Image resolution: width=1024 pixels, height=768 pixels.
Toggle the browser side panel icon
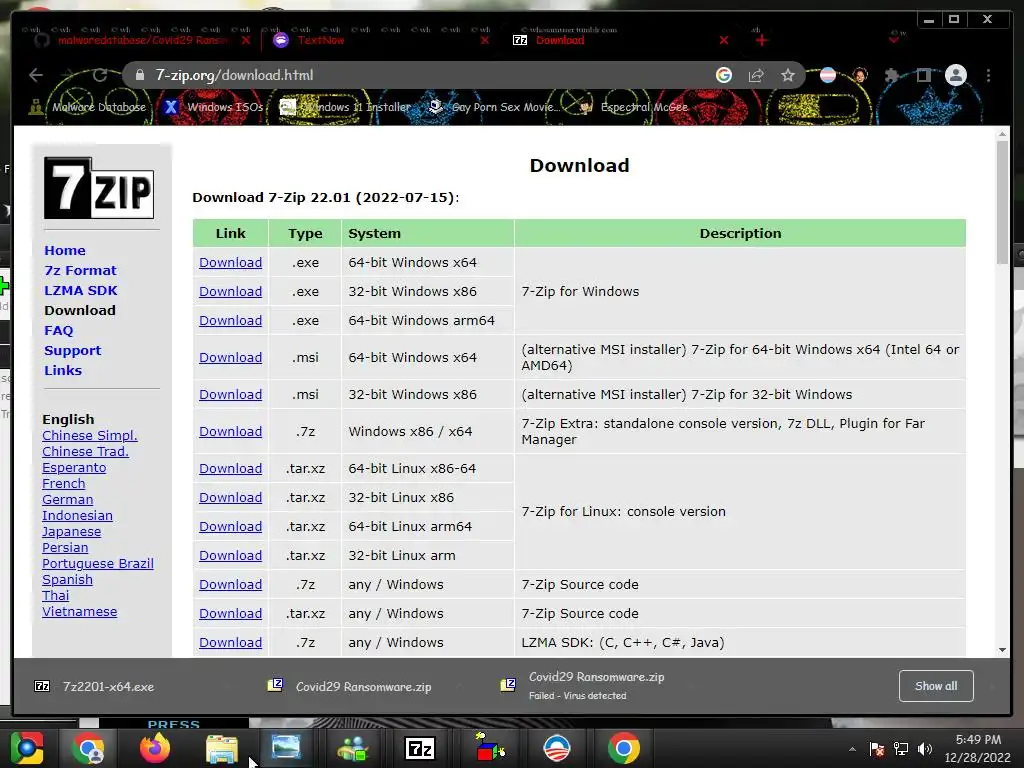click(923, 75)
